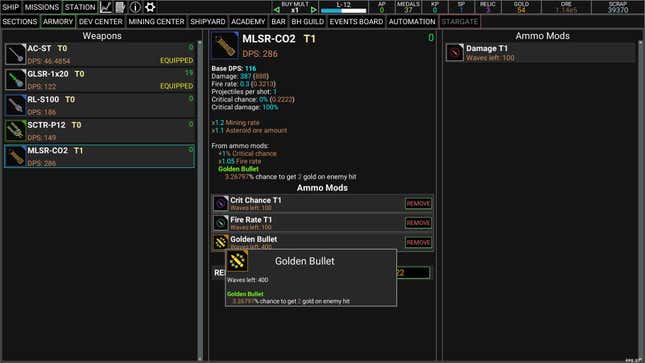The height and width of the screenshot is (363, 645).
Task: Click the SCTR-P12 weapon icon
Action: [16, 131]
